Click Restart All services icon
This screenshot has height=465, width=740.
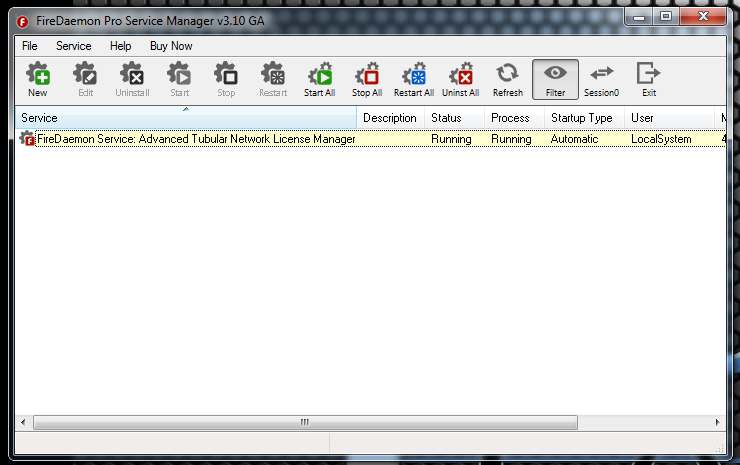pos(413,79)
